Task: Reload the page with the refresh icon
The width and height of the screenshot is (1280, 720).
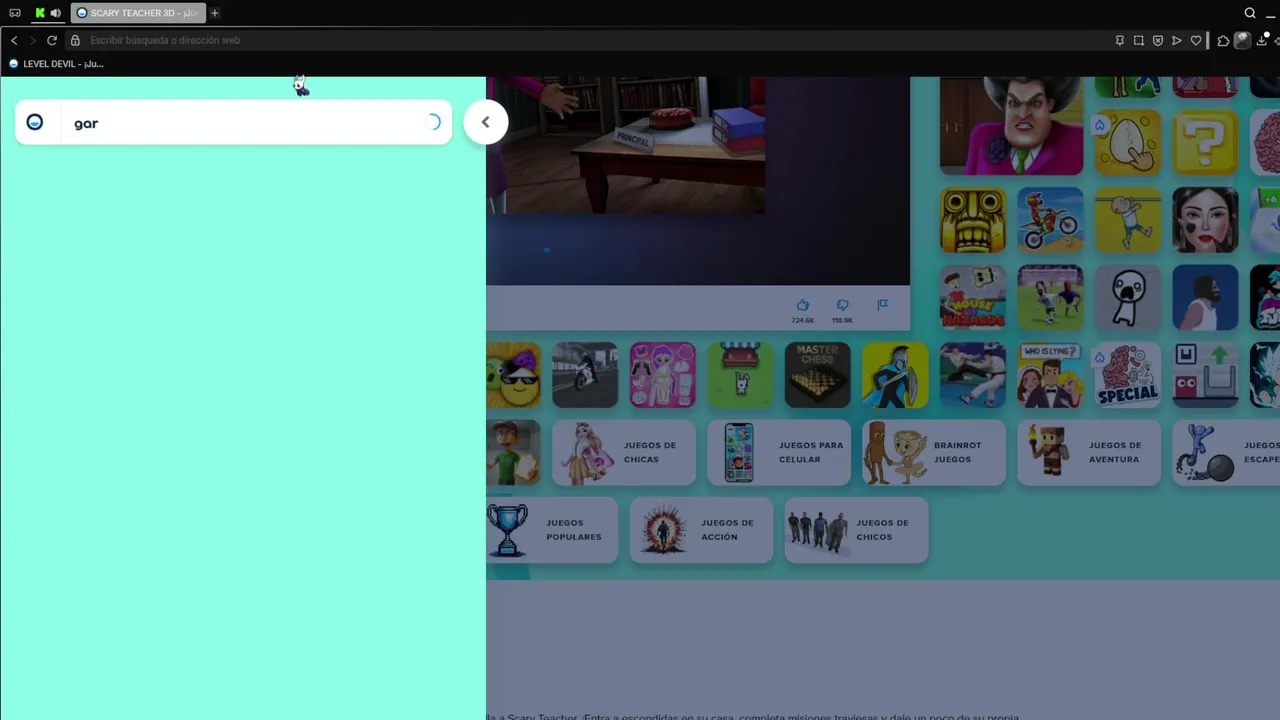Action: pos(52,40)
